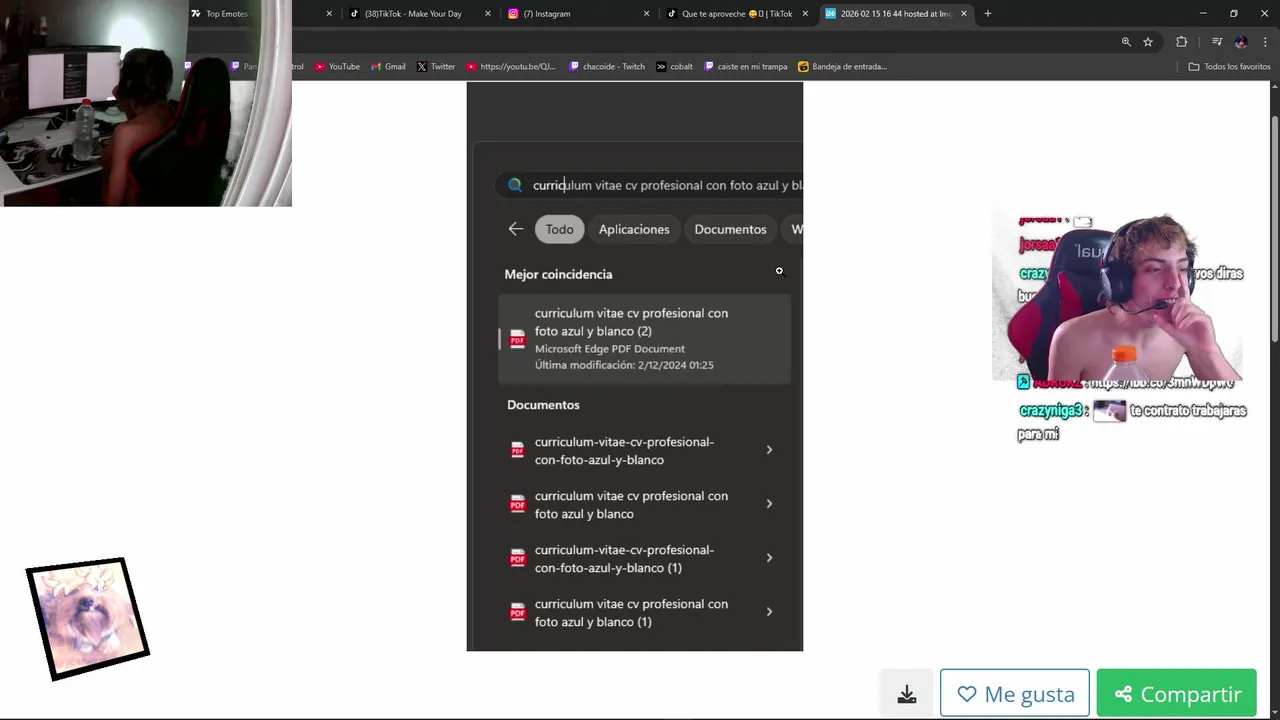Click chat message 'te contrato trabajaras para mi'
The width and height of the screenshot is (1280, 720).
[1133, 421]
